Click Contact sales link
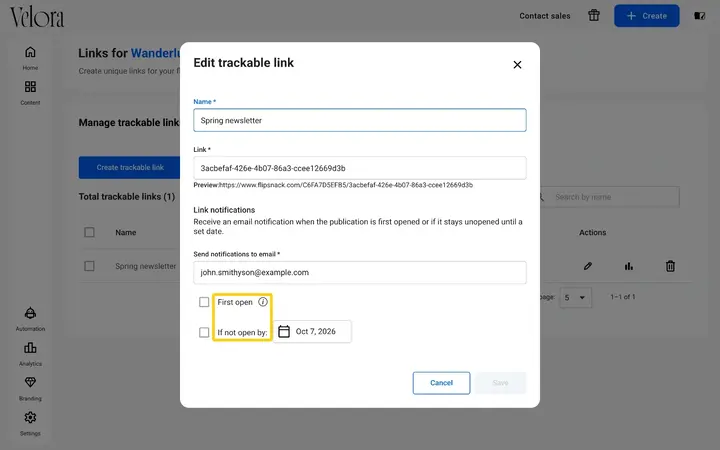Viewport: 720px width, 450px height. 545,16
